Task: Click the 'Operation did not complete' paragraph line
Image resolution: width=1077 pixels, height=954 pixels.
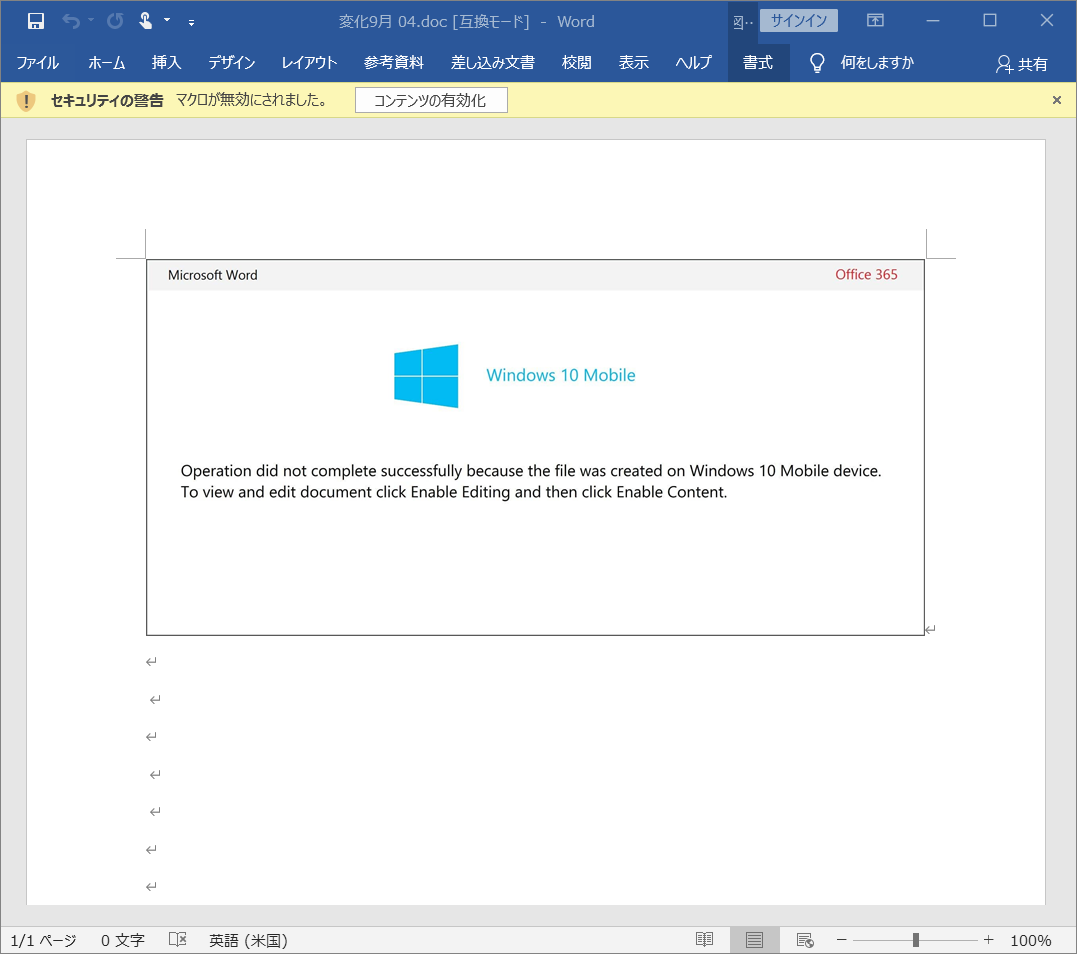Action: click(530, 470)
